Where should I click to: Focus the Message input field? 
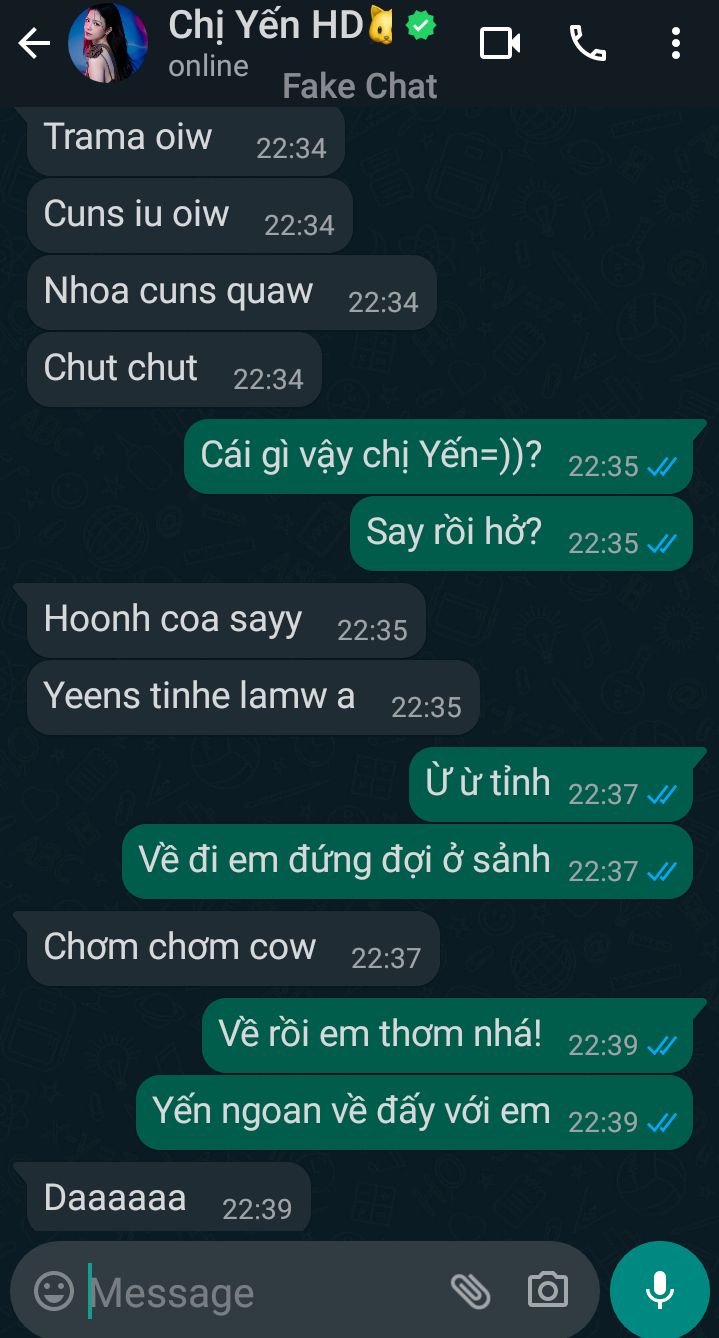260,1293
